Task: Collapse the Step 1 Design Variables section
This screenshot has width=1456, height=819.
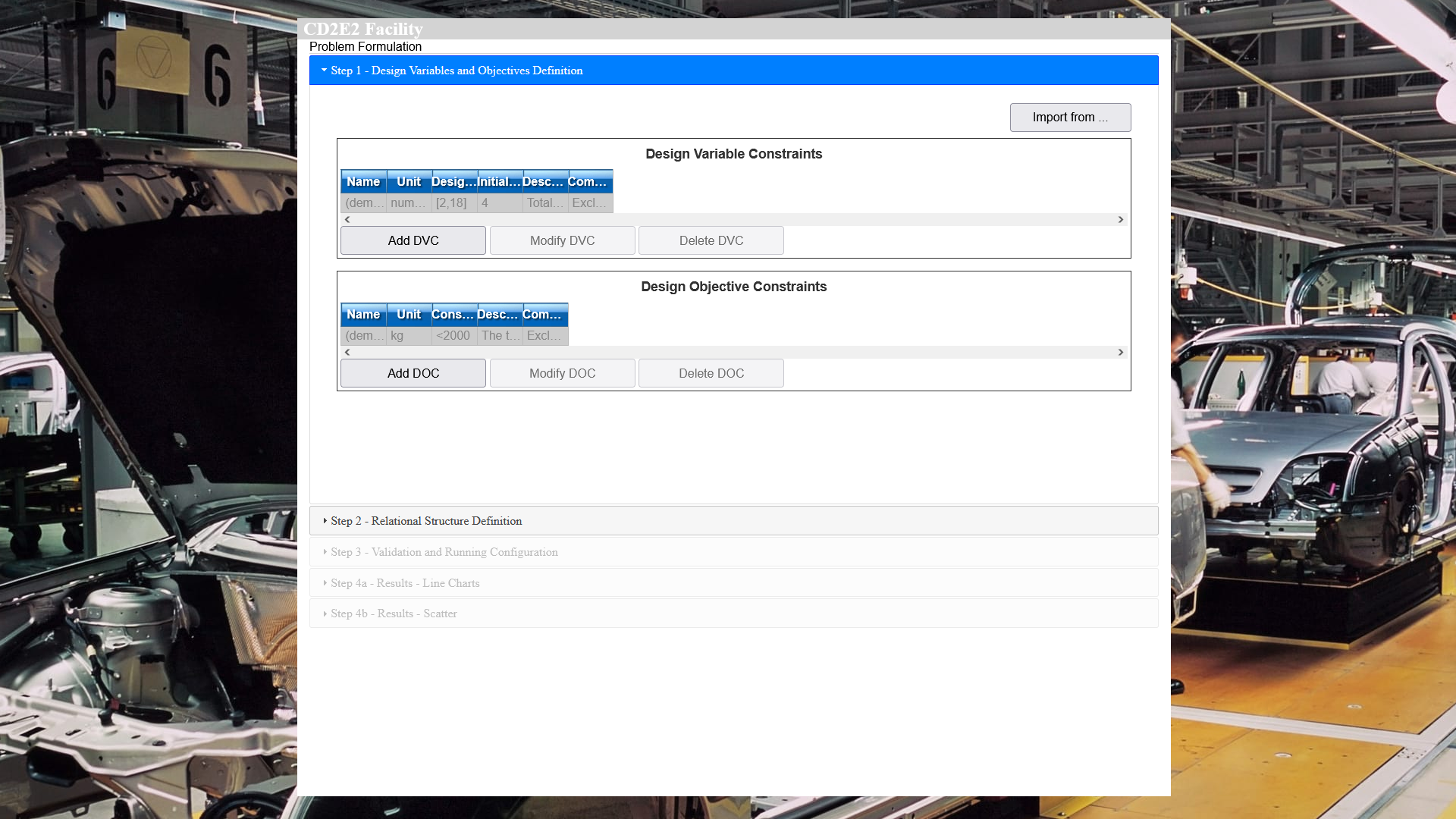Action: (457, 71)
